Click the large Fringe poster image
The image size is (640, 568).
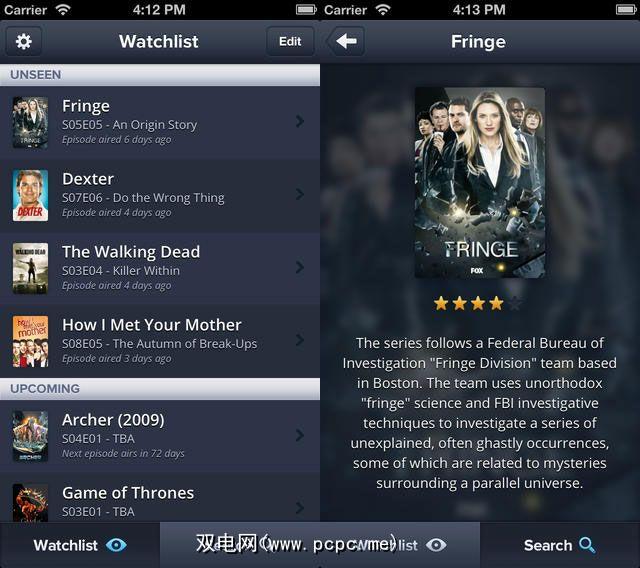pyautogui.click(x=480, y=183)
